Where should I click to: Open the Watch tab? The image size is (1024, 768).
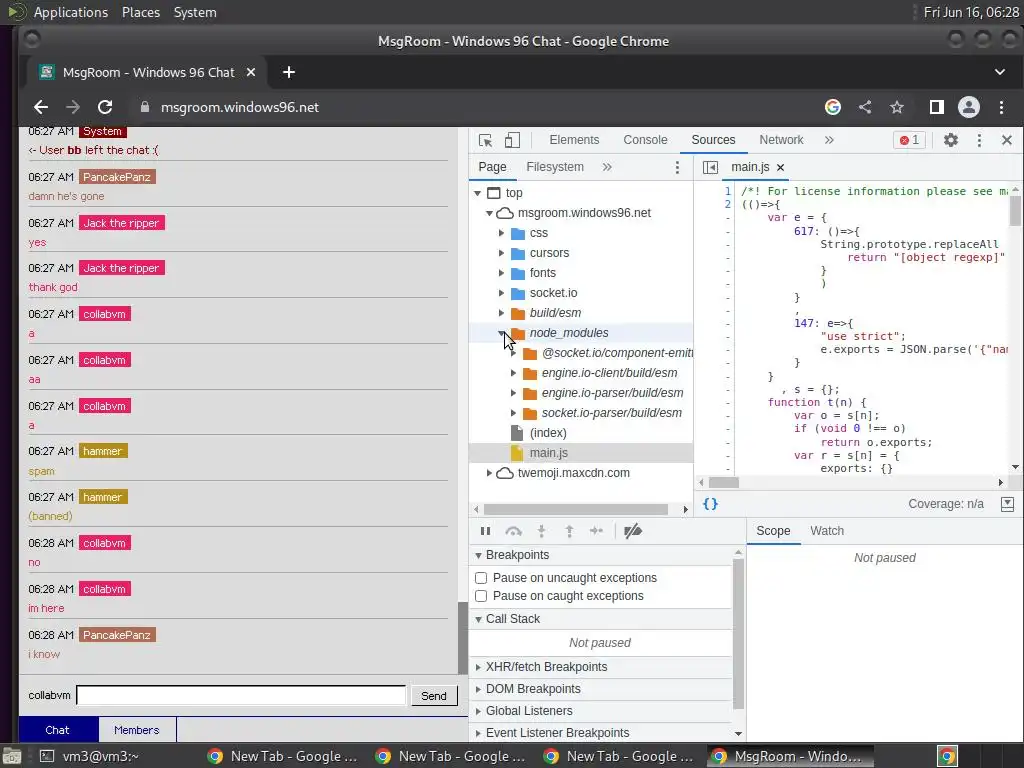click(x=827, y=531)
